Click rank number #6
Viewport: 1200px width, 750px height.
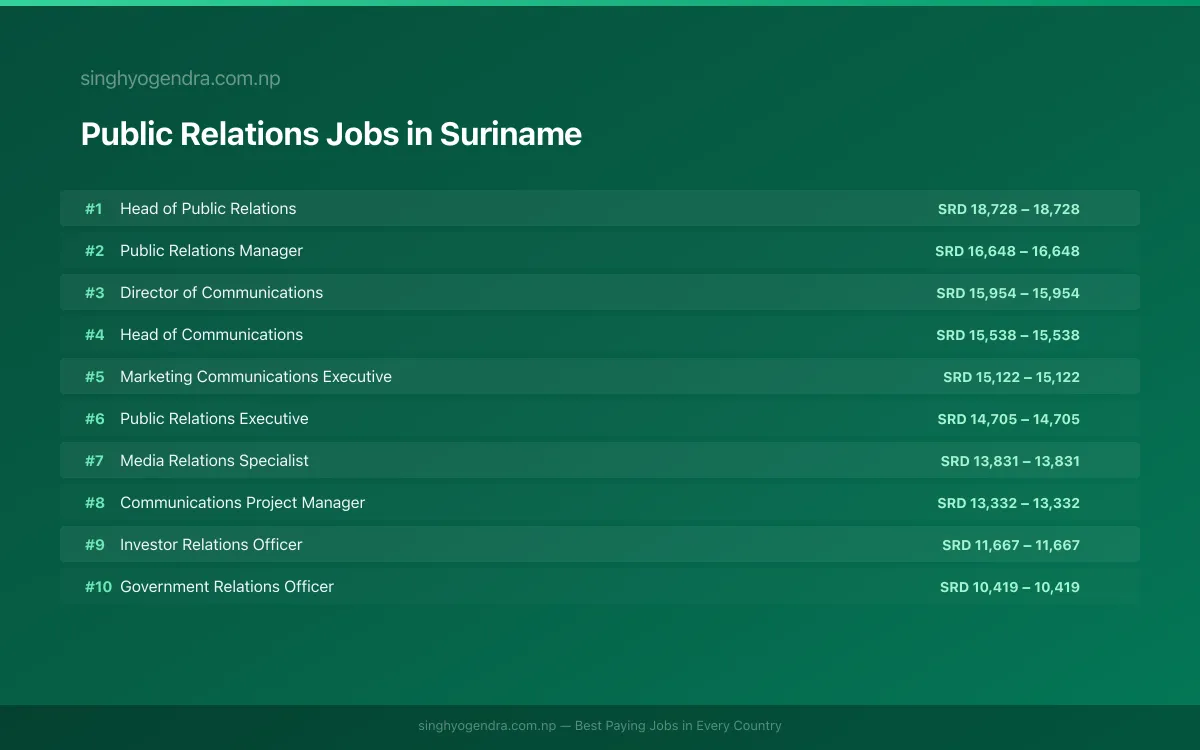[x=94, y=419]
